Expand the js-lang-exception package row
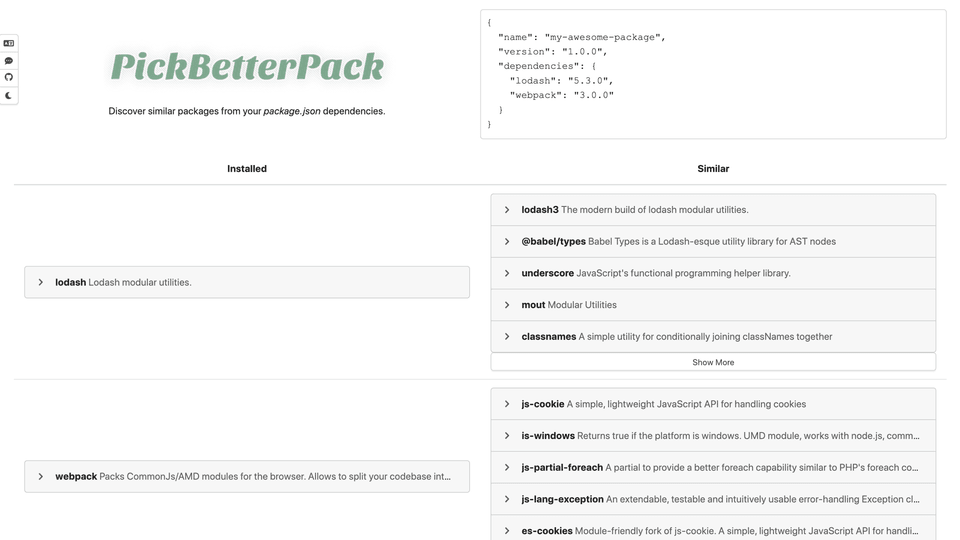Screen dimensions: 960x540 click(713, 500)
